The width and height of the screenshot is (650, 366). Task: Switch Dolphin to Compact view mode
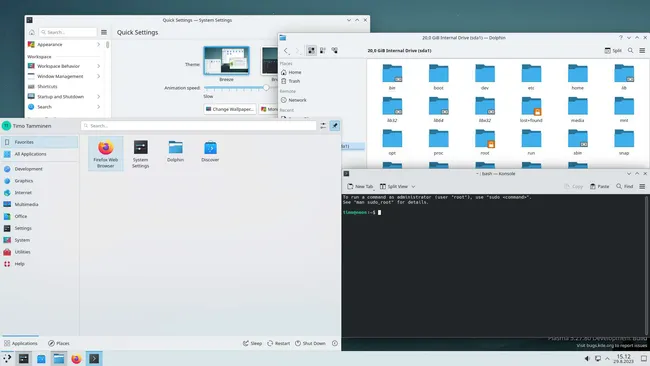[323, 51]
